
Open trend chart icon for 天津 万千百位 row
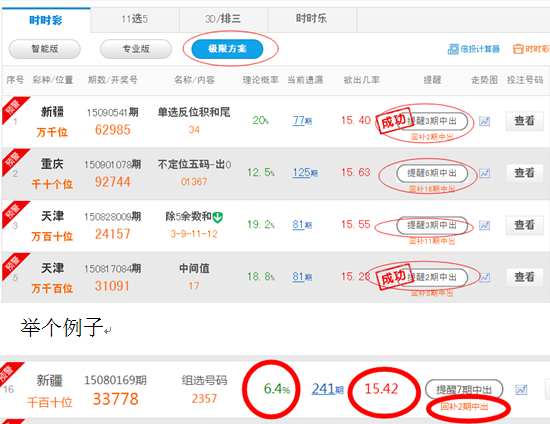coord(484,277)
